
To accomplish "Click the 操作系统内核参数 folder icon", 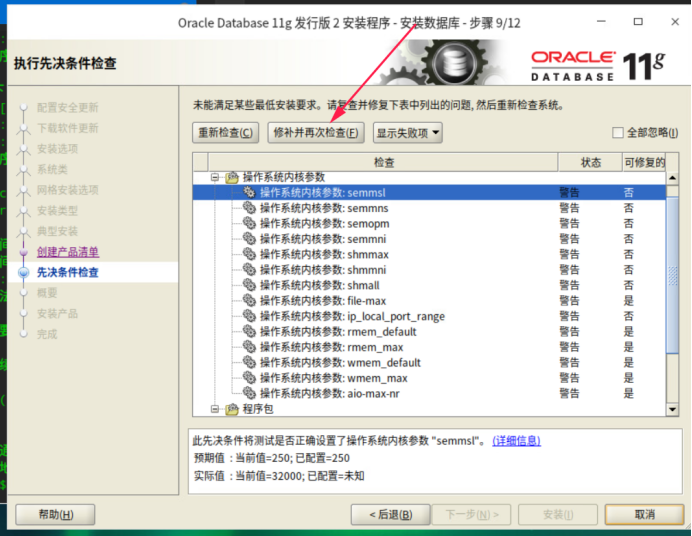I will tap(232, 177).
